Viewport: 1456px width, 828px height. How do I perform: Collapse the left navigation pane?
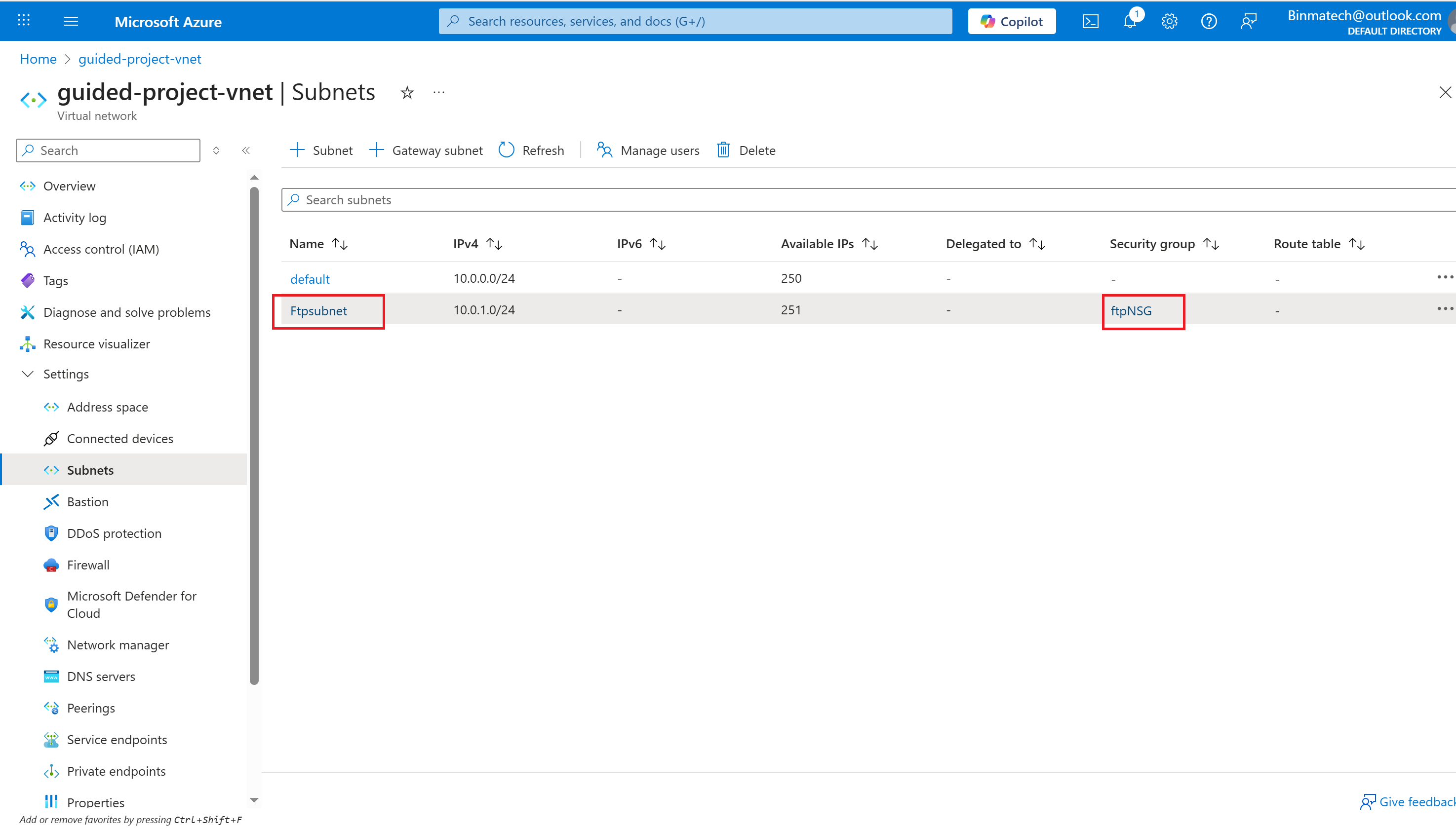(x=246, y=150)
